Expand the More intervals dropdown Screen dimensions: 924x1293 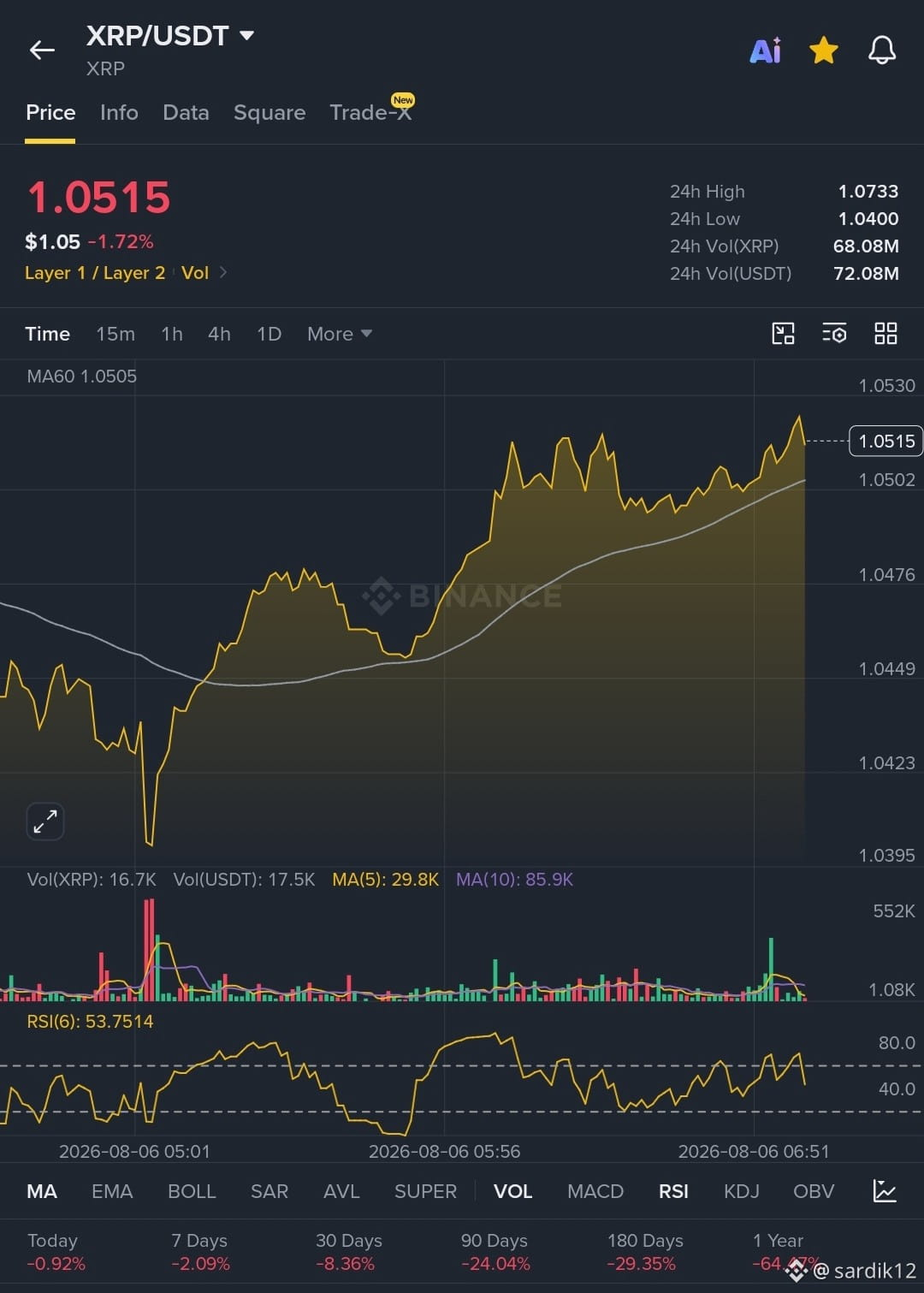339,334
